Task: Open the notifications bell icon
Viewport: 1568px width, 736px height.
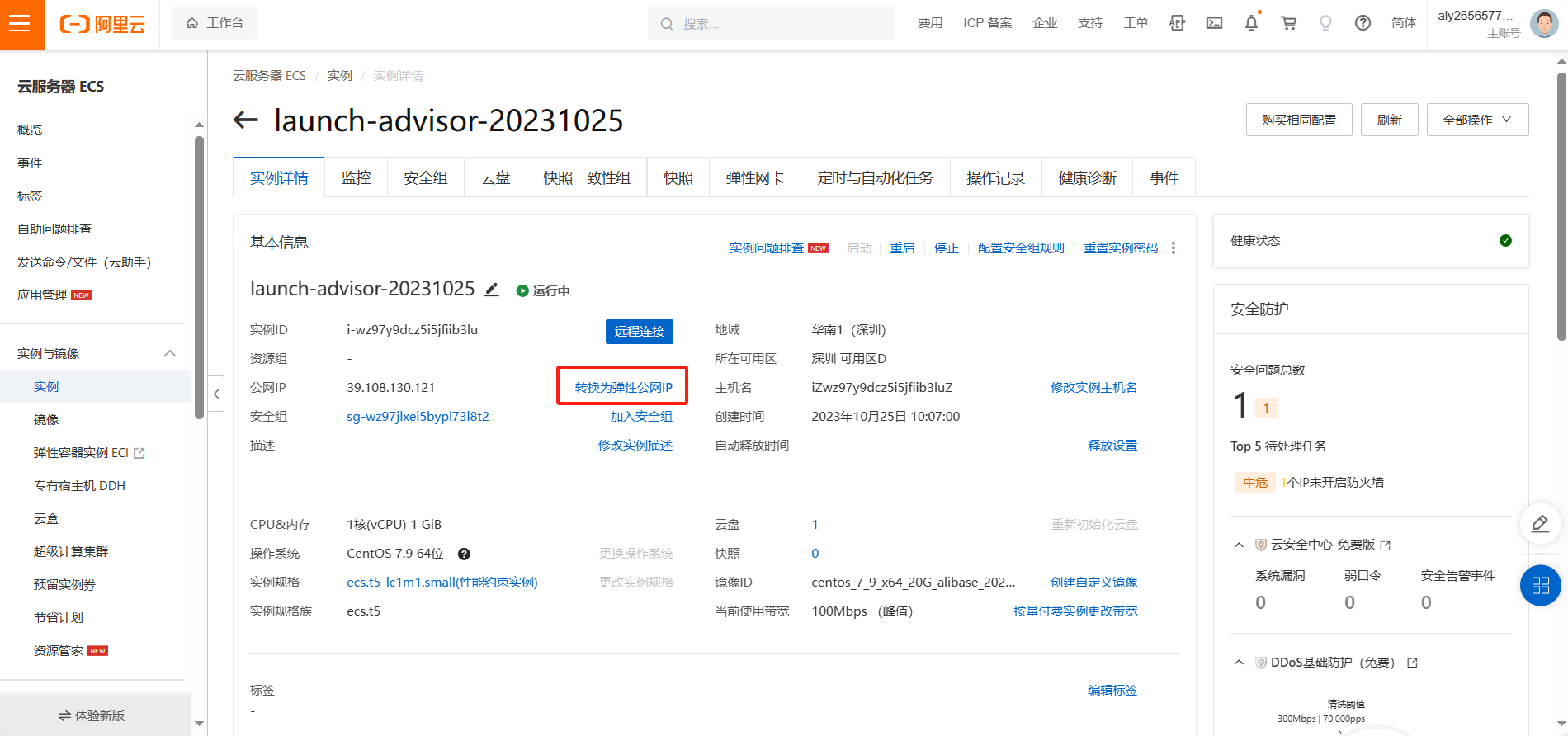Action: 1251,23
